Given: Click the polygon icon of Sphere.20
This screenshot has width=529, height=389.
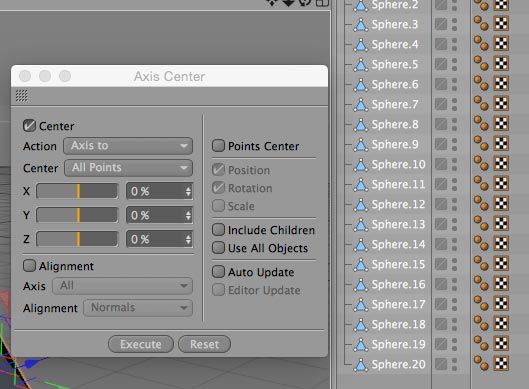Looking at the screenshot, I should 361,365.
